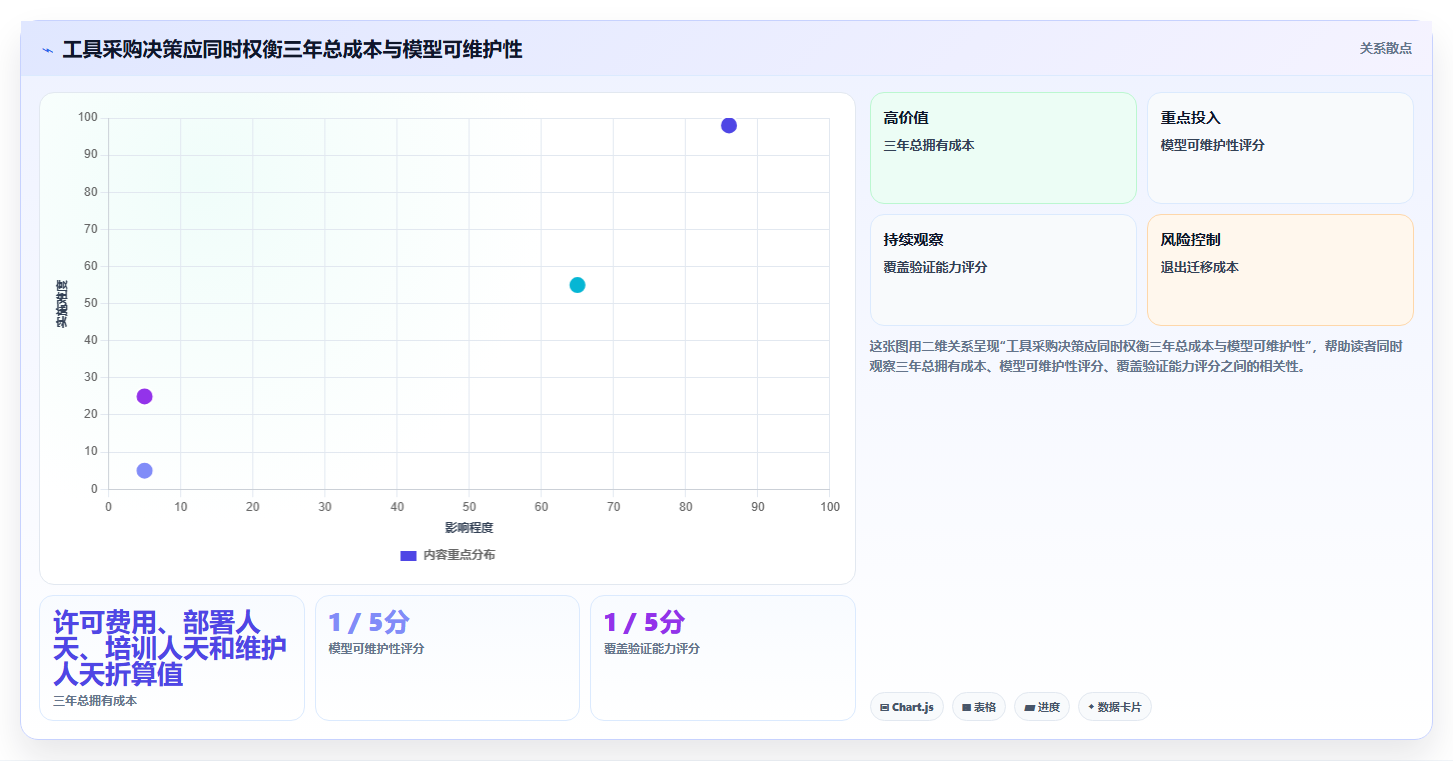Click the 关系散点 label in header
Viewport: 1453px width, 761px height.
coord(1385,48)
